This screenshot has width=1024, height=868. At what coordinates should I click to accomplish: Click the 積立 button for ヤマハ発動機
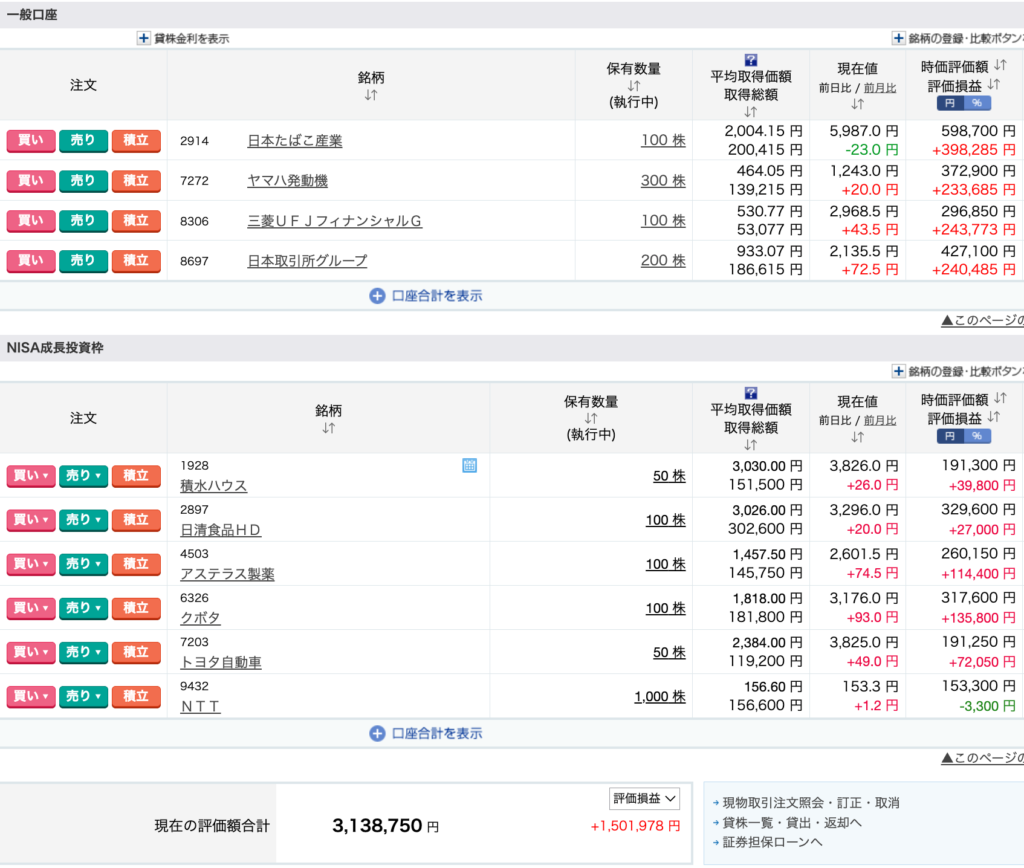(x=135, y=181)
